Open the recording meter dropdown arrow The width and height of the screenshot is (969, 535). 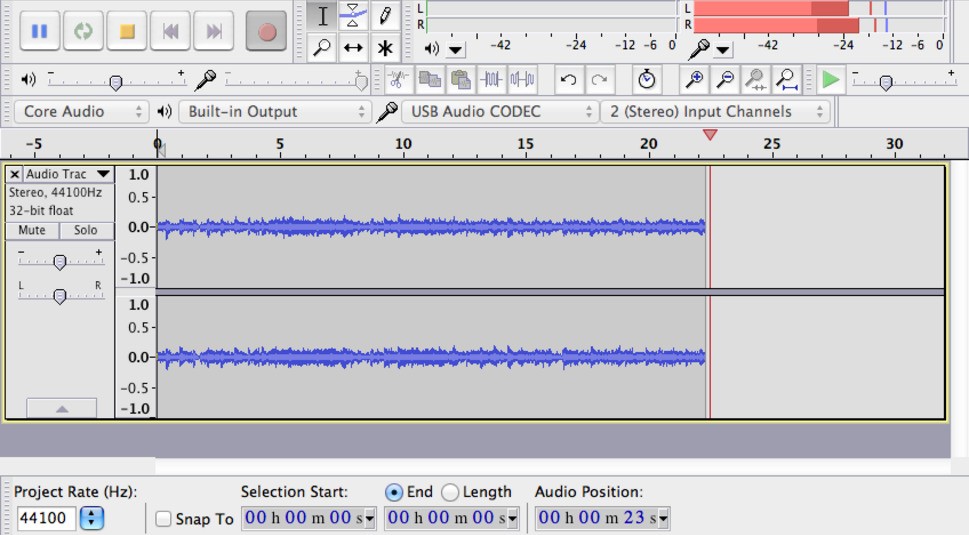(722, 49)
